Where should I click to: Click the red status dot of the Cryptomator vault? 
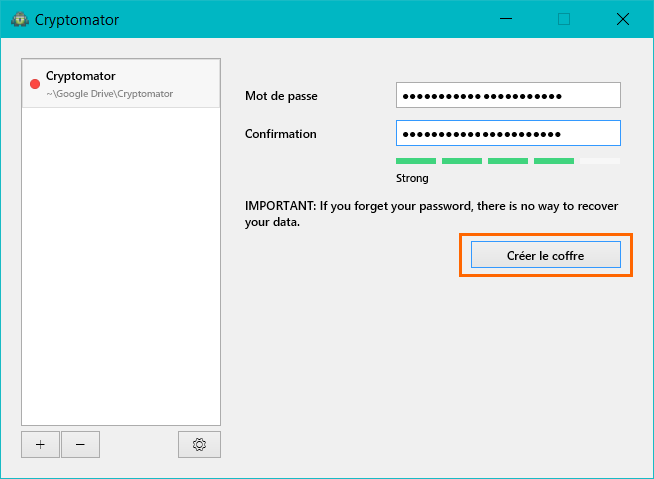pyautogui.click(x=35, y=84)
